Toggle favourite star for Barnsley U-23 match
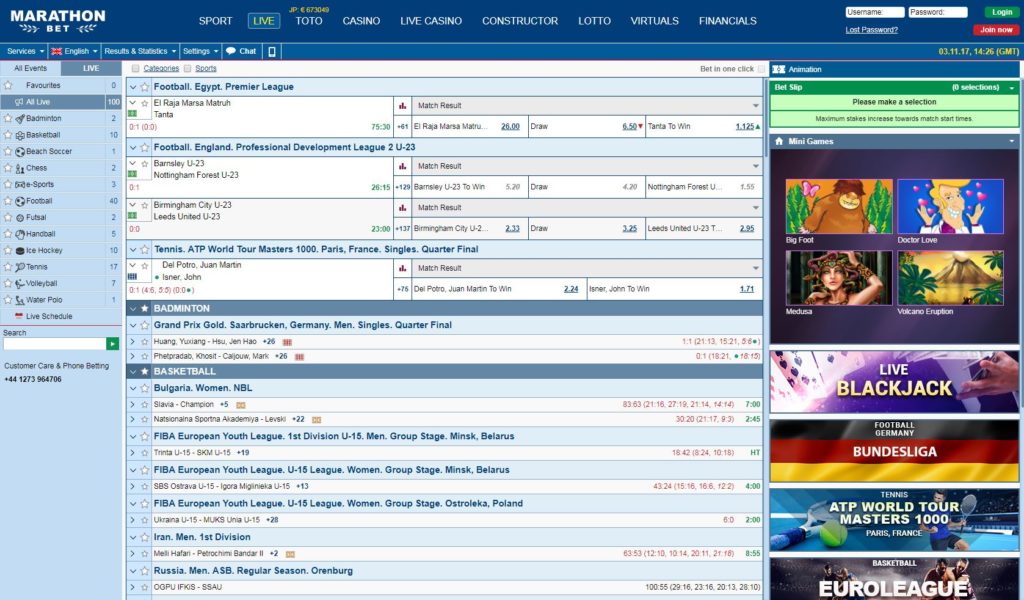The height and width of the screenshot is (600, 1024). (144, 163)
